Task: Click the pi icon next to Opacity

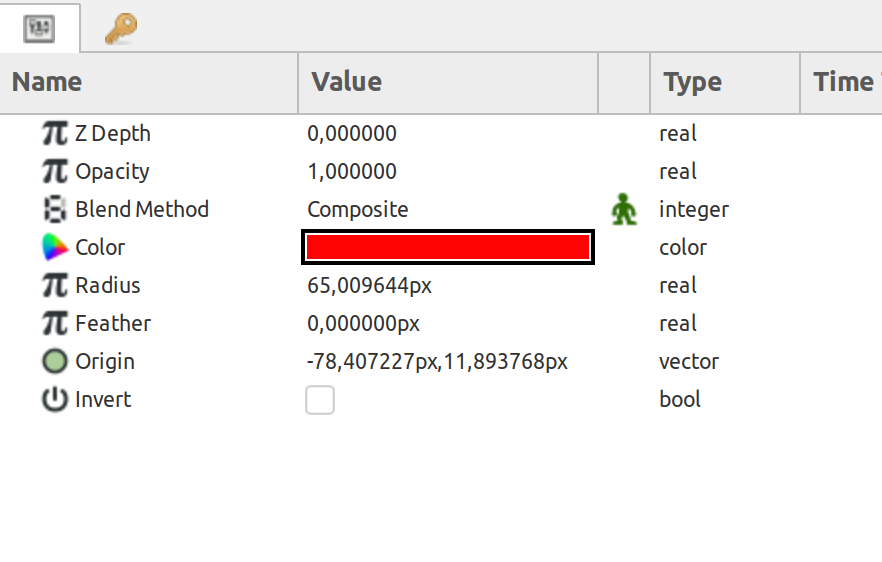Action: (x=55, y=172)
